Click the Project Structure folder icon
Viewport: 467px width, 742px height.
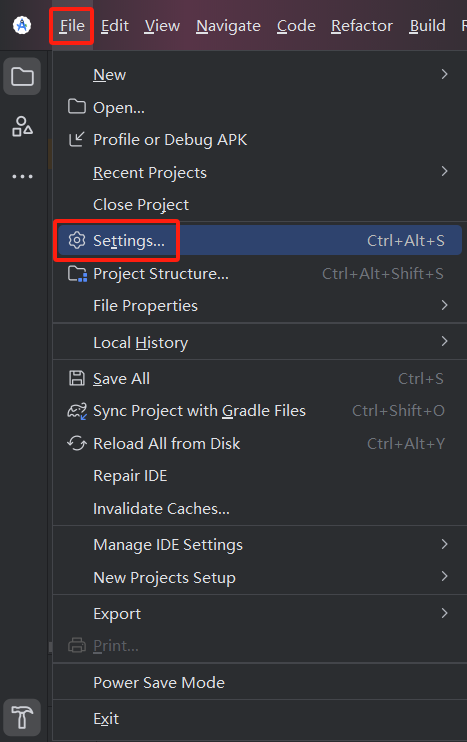click(x=77, y=274)
